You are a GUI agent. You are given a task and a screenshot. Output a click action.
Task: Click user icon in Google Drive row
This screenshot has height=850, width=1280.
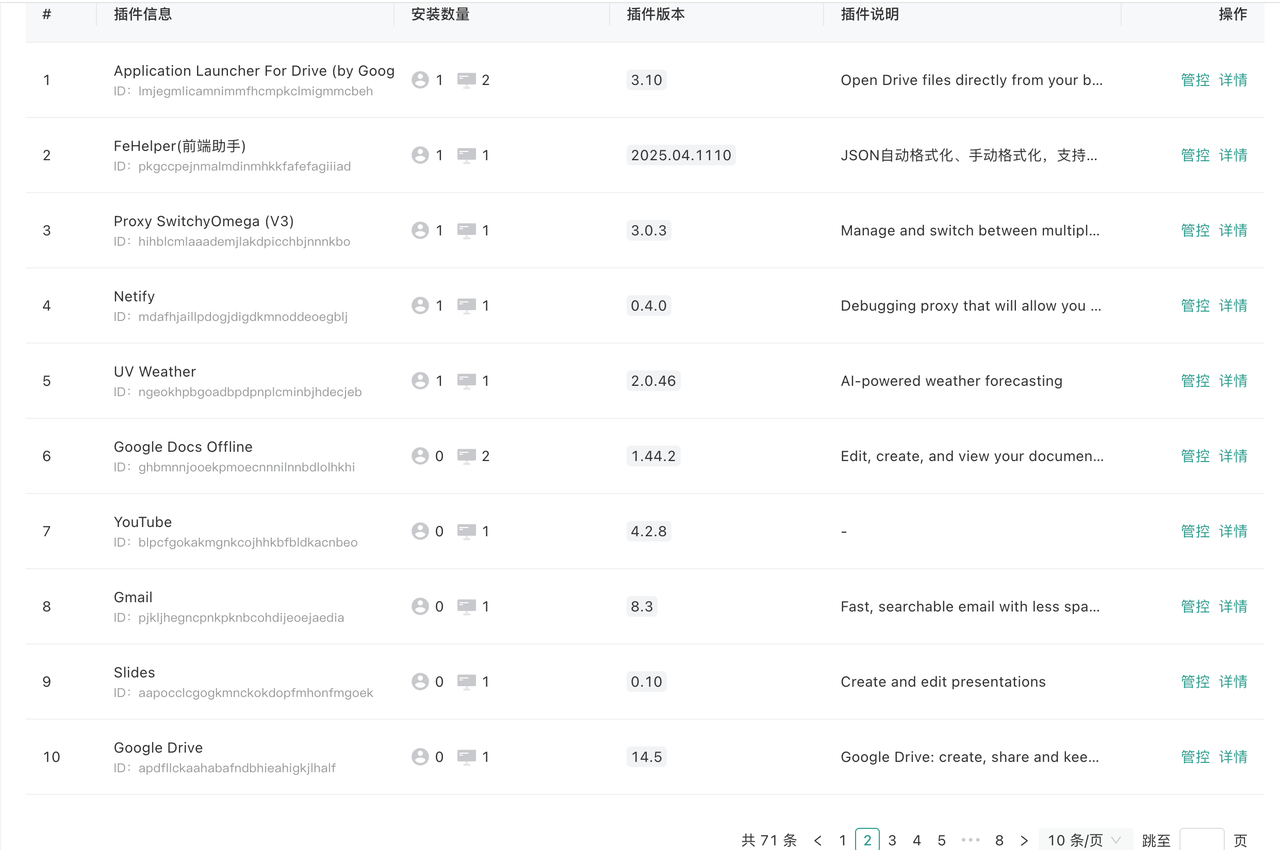tap(420, 757)
